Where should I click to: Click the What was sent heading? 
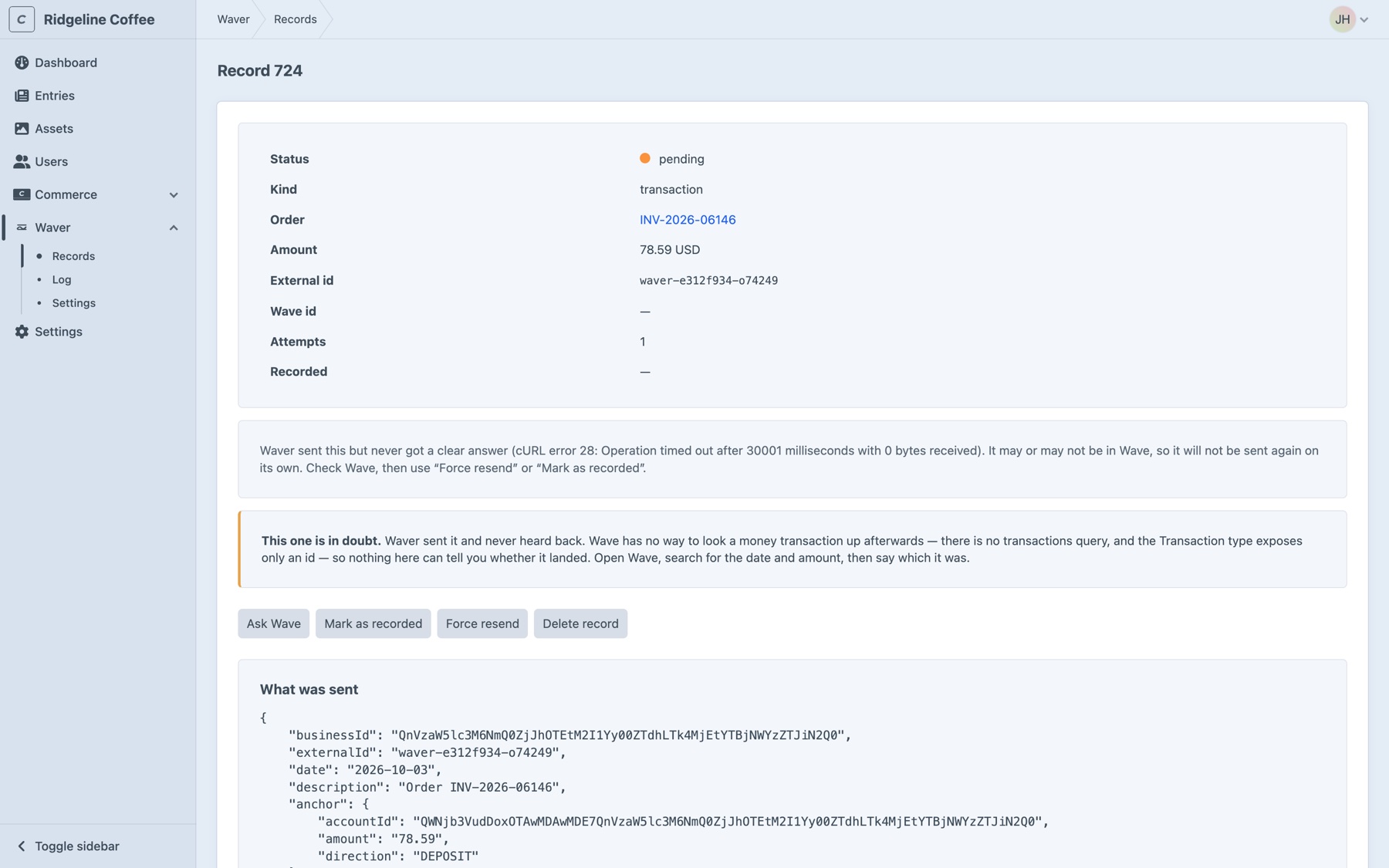pyautogui.click(x=309, y=690)
